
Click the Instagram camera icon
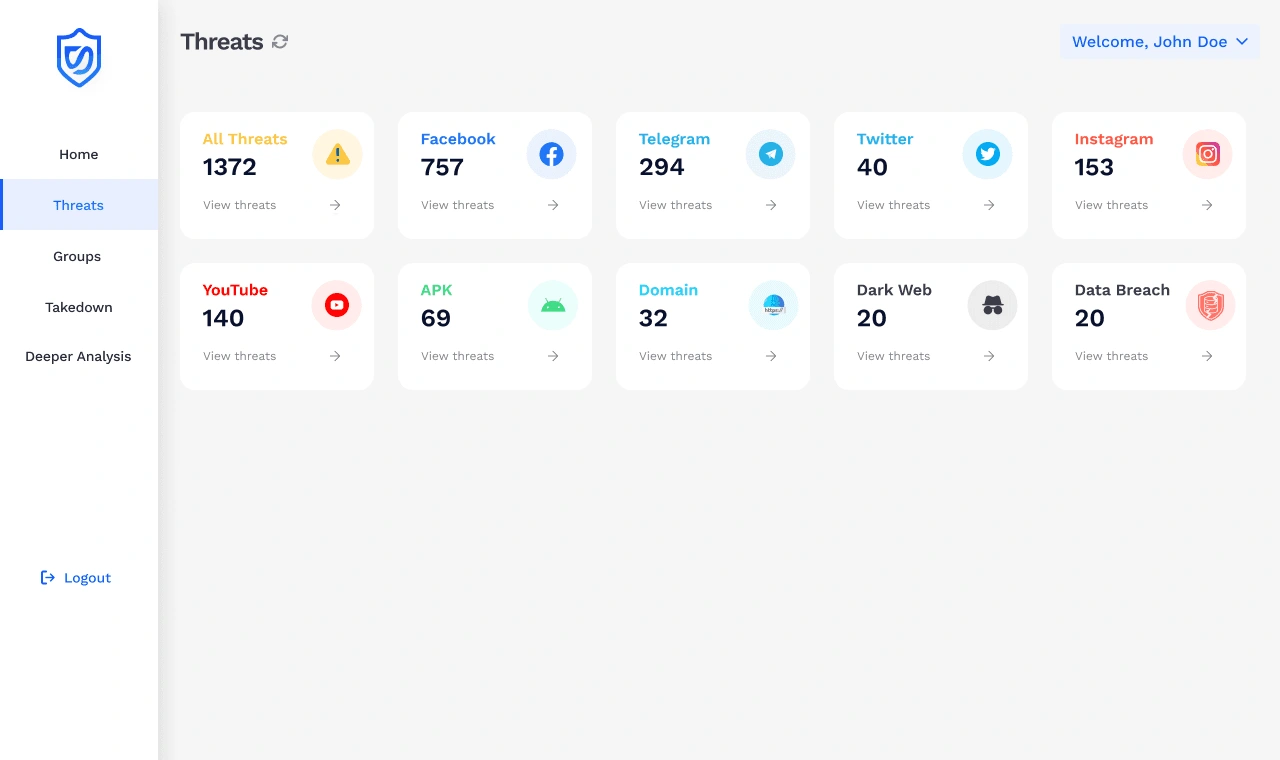tap(1207, 154)
